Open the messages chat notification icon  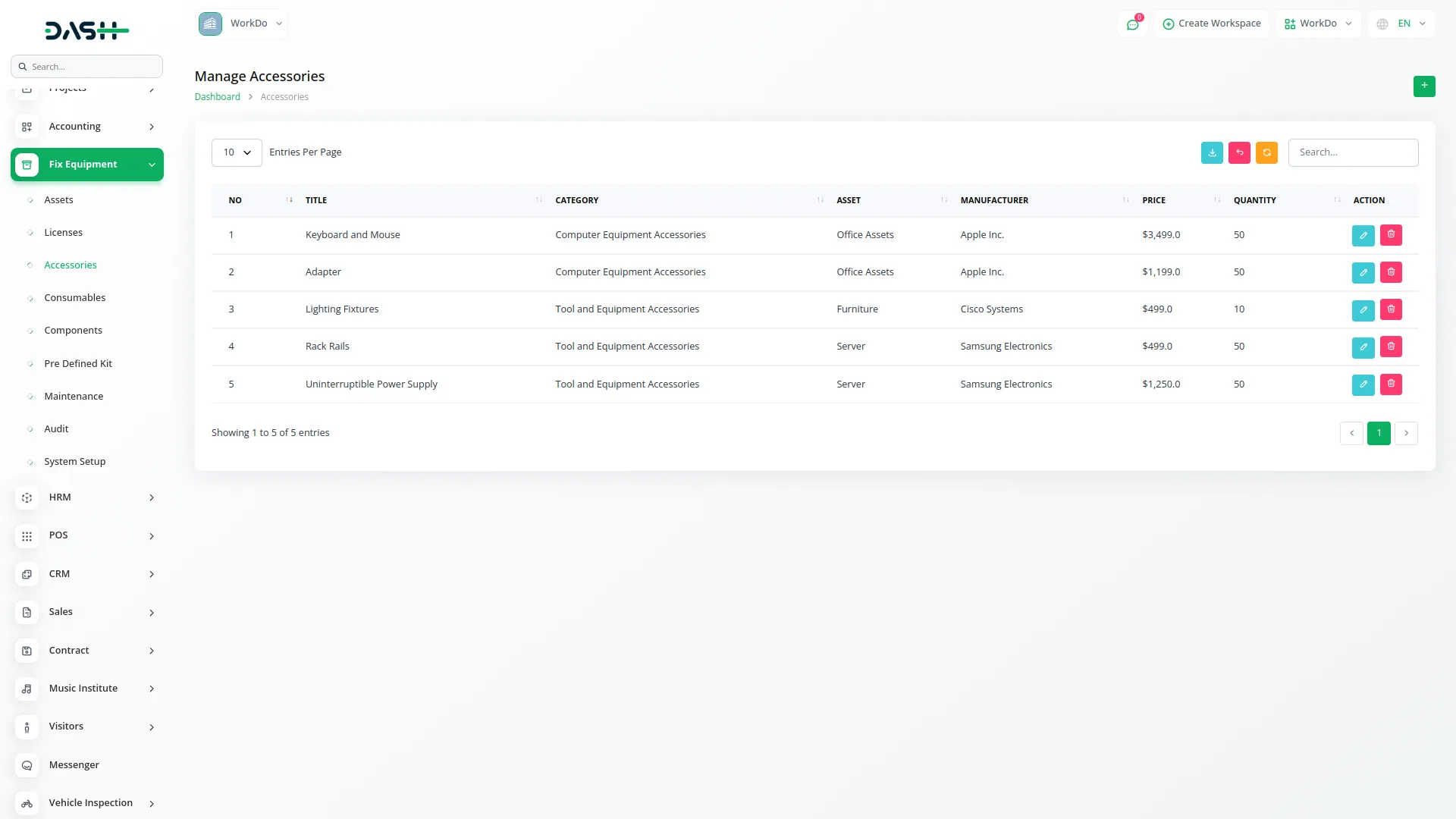pos(1132,24)
